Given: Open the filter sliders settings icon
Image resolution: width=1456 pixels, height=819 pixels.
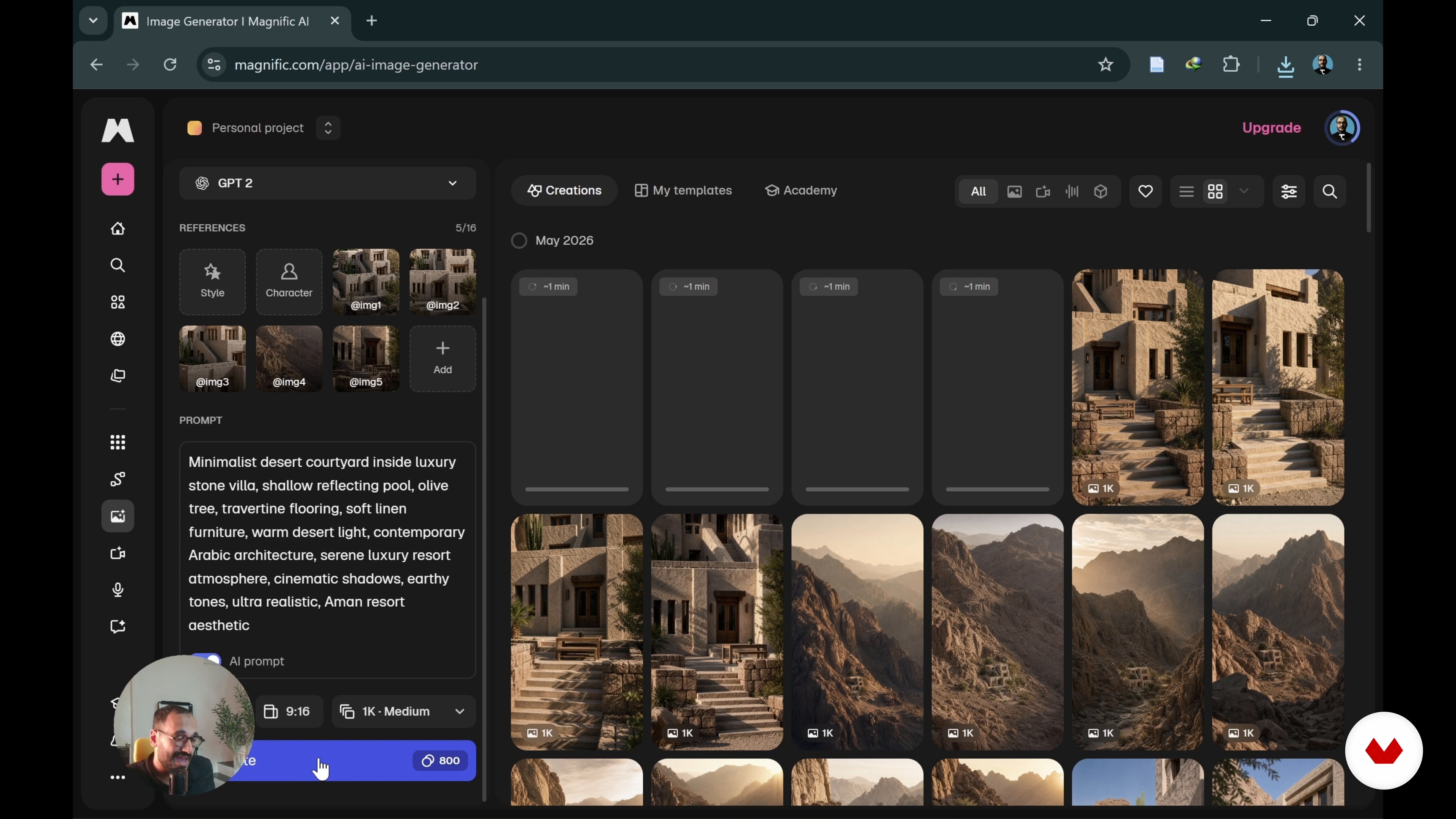Looking at the screenshot, I should click(x=1289, y=191).
